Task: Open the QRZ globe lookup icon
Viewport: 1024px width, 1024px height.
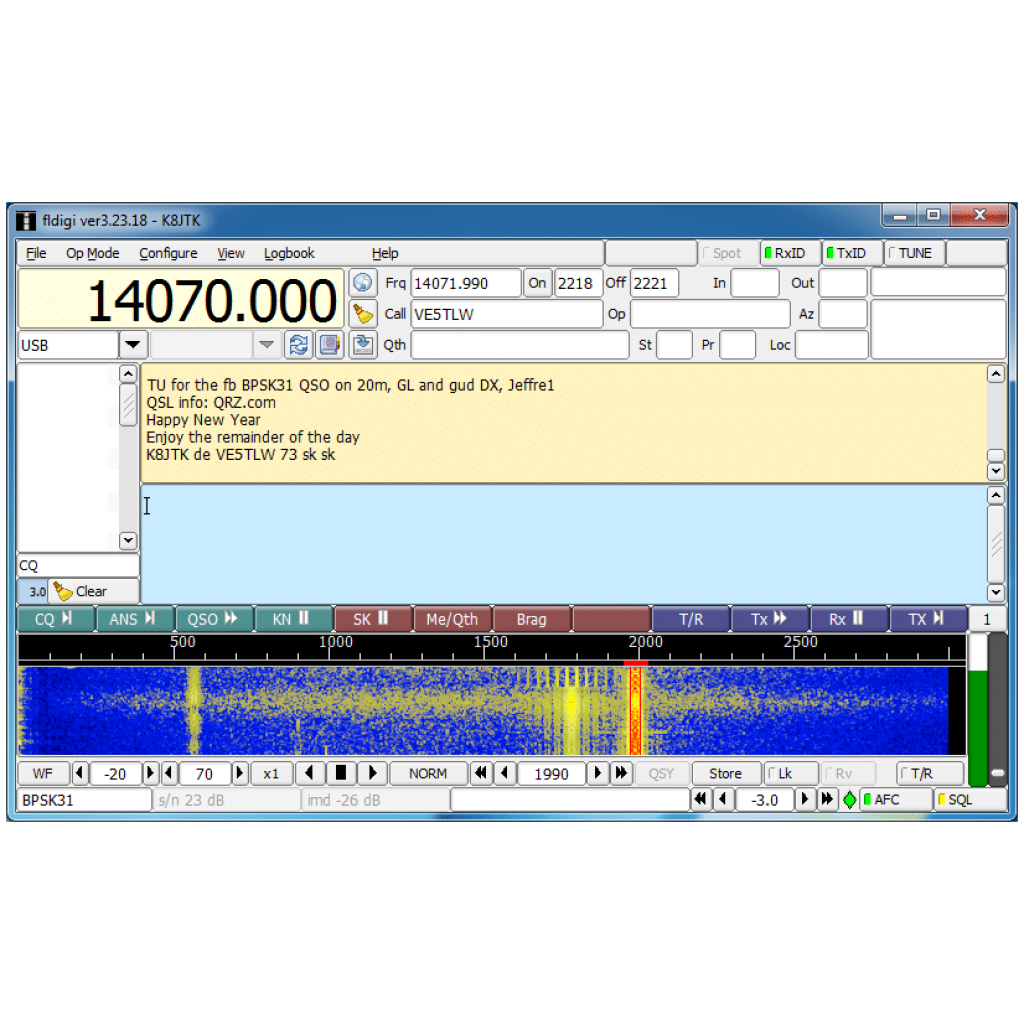Action: point(361,282)
